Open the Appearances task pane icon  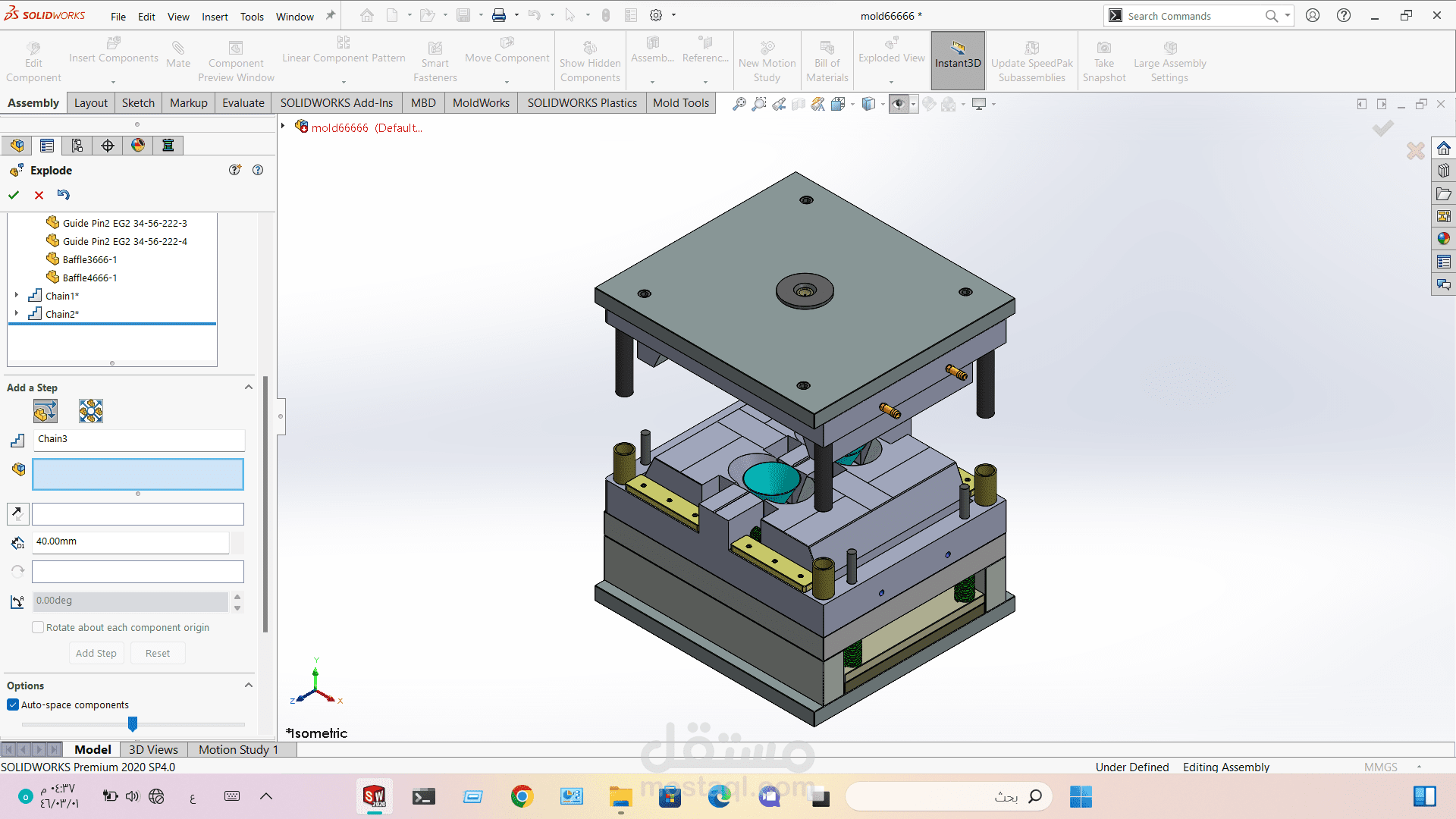click(1444, 239)
